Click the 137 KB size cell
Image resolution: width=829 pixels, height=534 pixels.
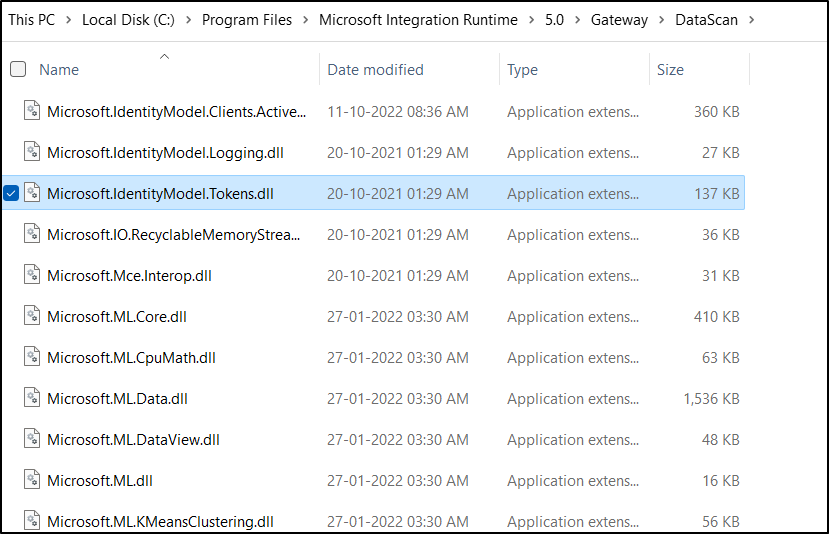[x=716, y=194]
